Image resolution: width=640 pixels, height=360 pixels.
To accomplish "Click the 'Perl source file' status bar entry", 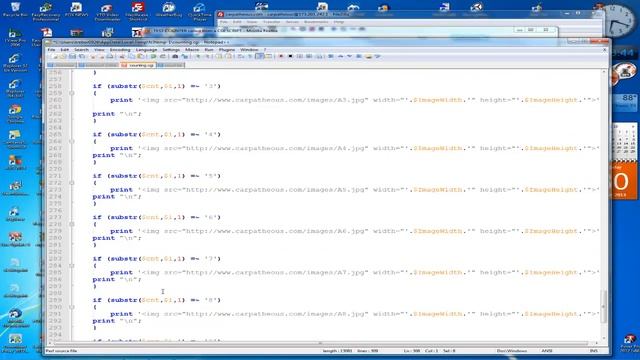I will [x=61, y=351].
